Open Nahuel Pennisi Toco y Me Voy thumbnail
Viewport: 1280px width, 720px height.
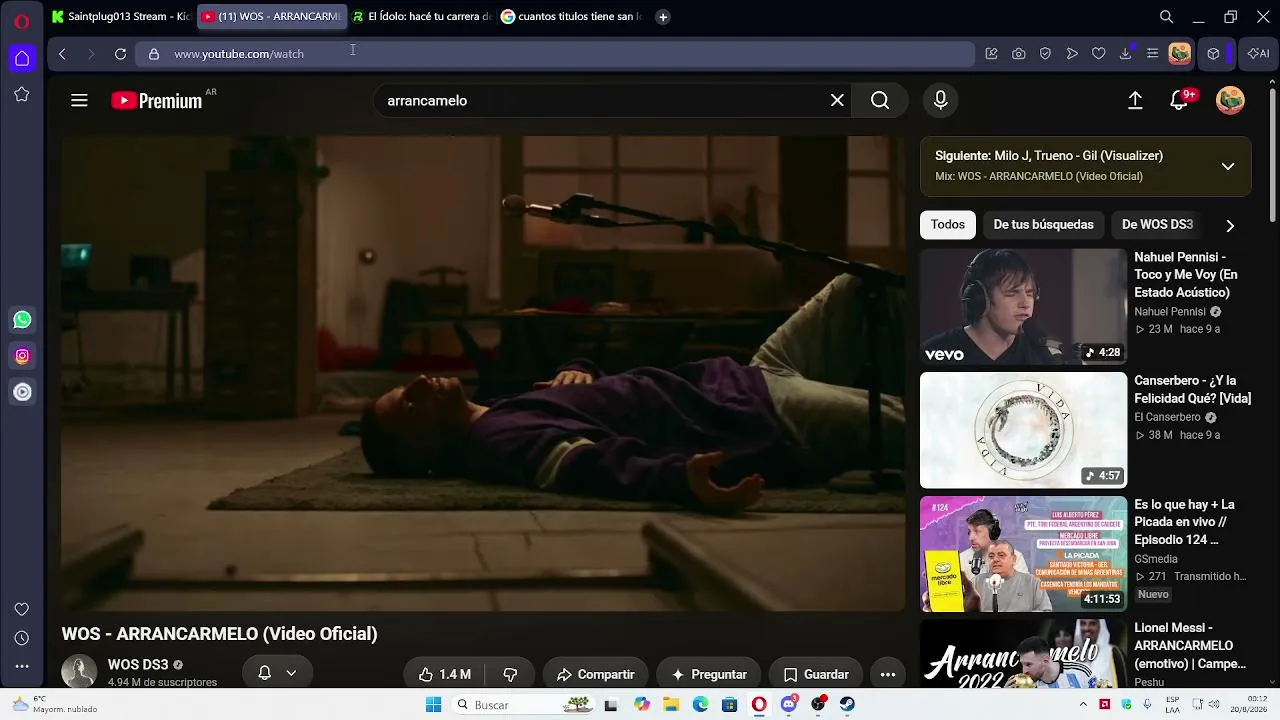[1023, 306]
